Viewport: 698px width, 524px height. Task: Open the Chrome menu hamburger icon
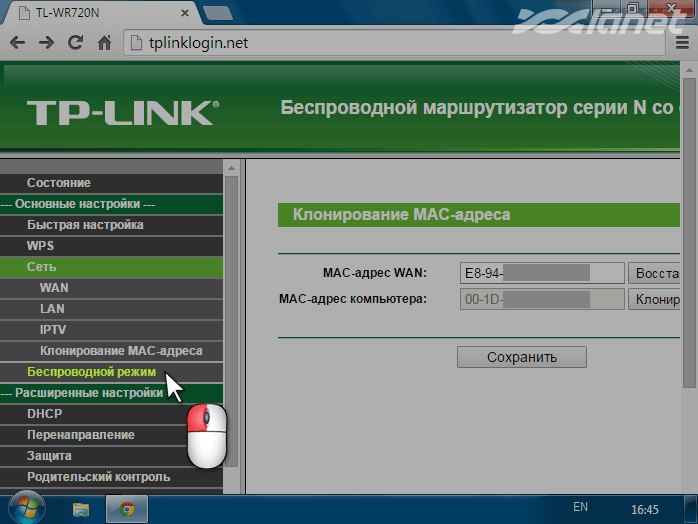click(x=682, y=43)
